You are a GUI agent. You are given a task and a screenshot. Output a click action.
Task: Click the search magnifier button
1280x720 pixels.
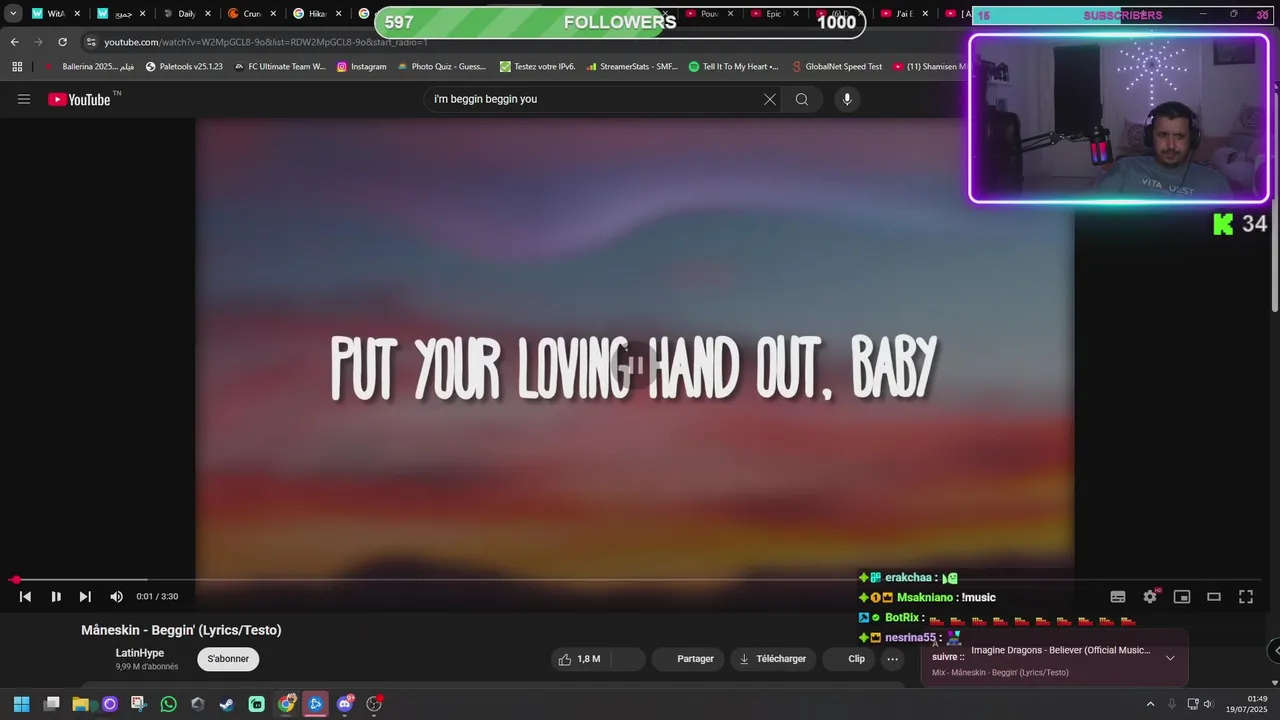[x=801, y=99]
